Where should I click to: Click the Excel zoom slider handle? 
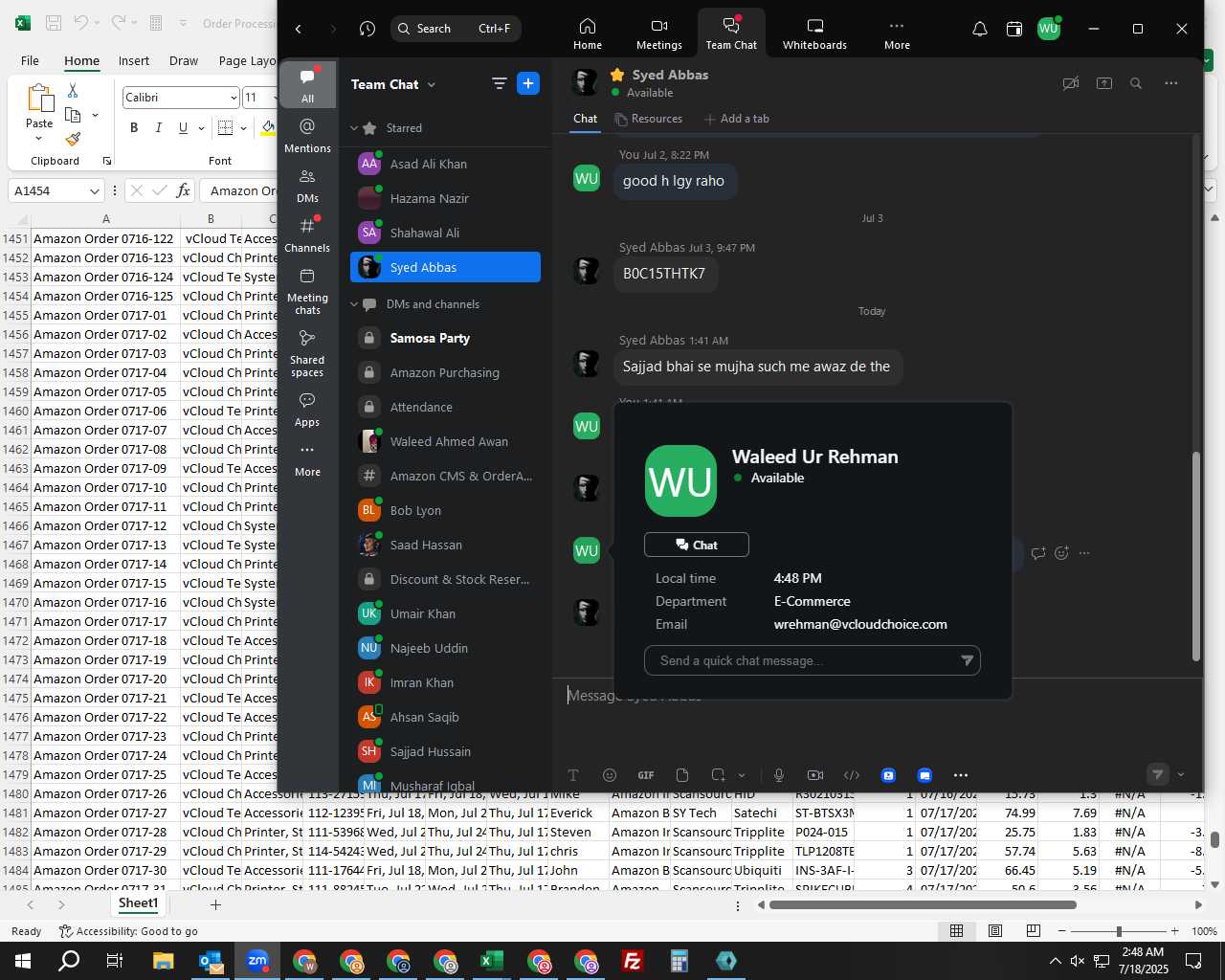coord(1119,931)
